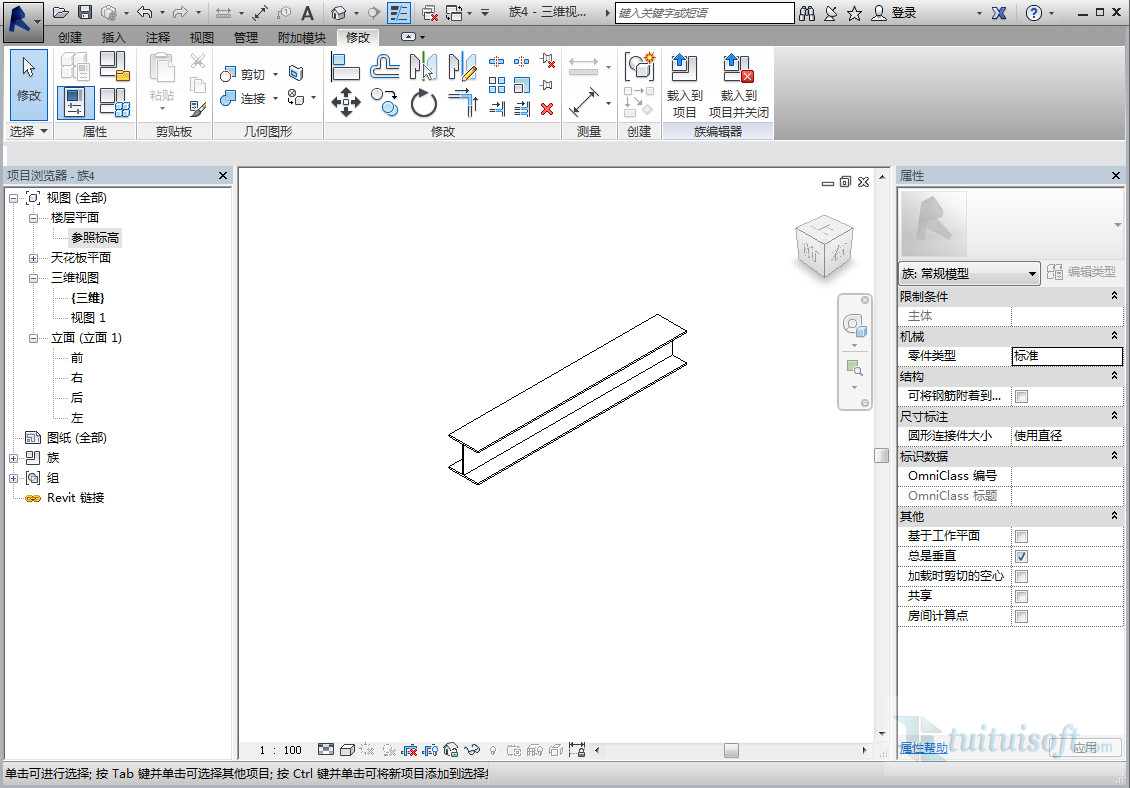Open the 属性帮助 link
Image resolution: width=1130 pixels, height=788 pixels.
[x=923, y=747]
